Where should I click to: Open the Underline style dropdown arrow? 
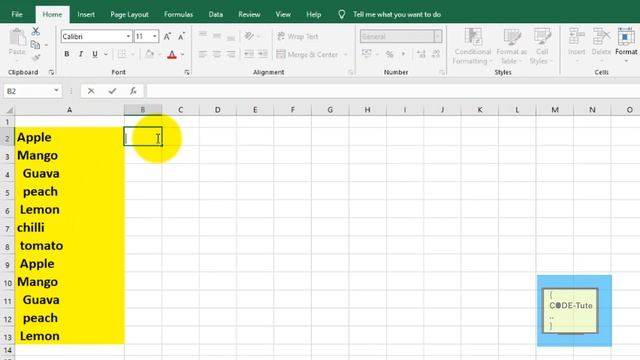106,55
